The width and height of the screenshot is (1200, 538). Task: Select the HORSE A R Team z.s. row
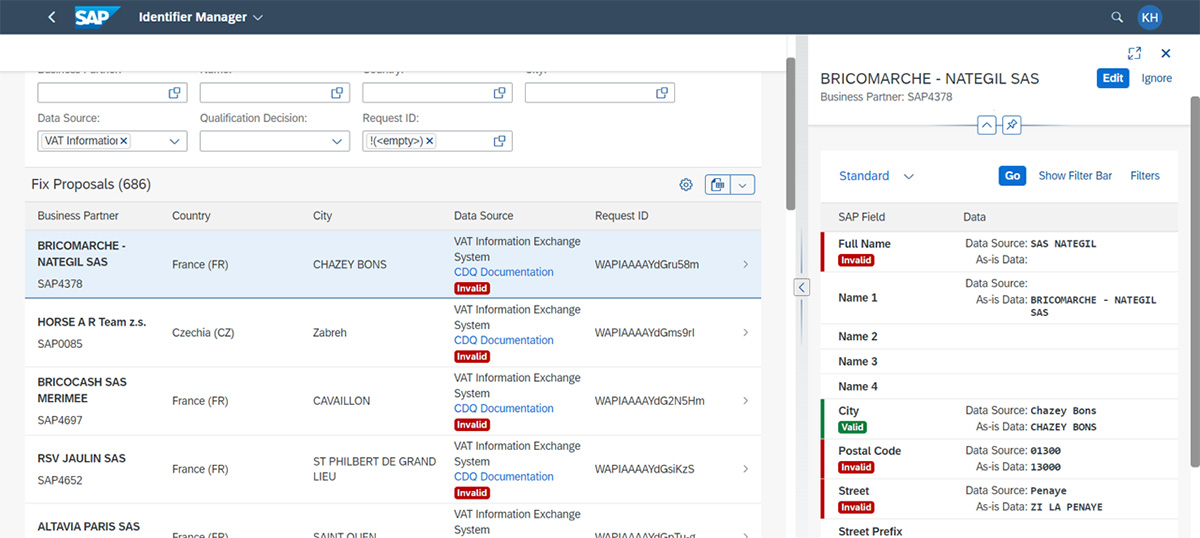tap(393, 332)
